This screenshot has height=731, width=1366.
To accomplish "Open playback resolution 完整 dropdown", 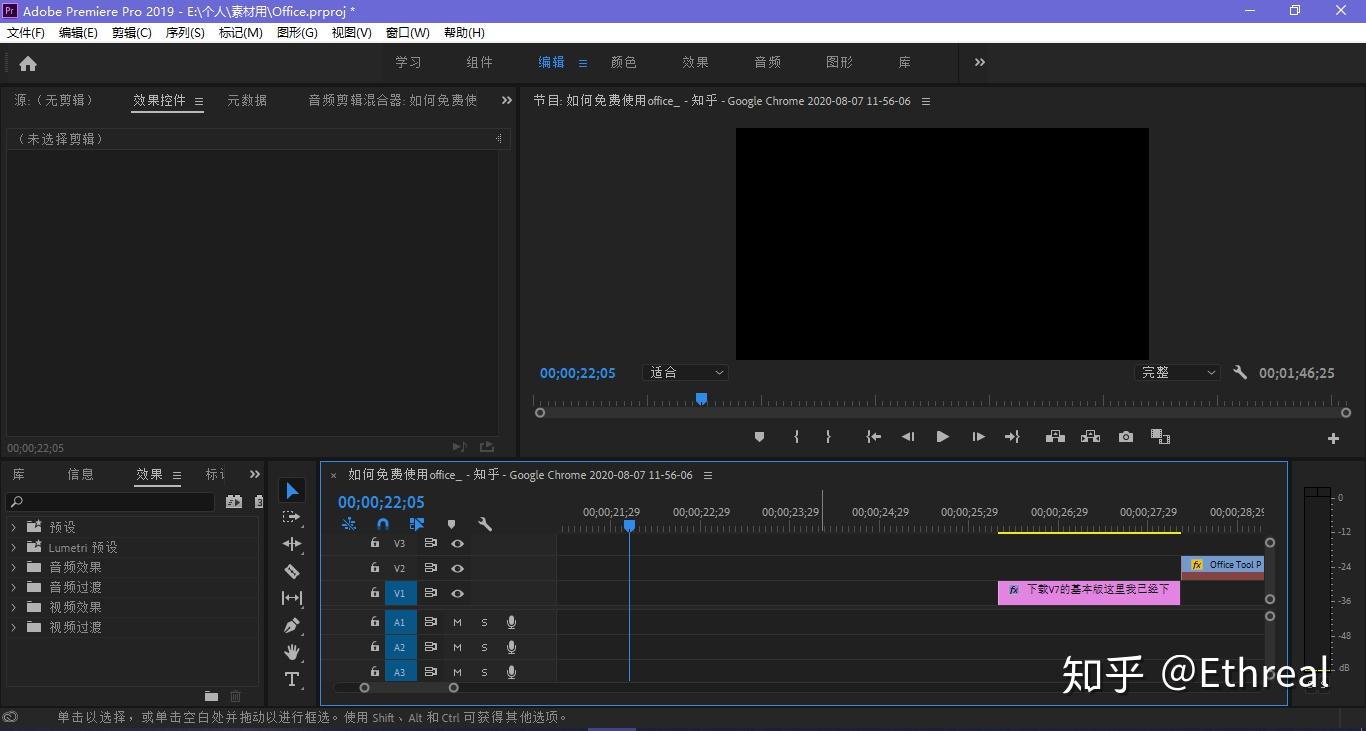I will pos(1178,372).
